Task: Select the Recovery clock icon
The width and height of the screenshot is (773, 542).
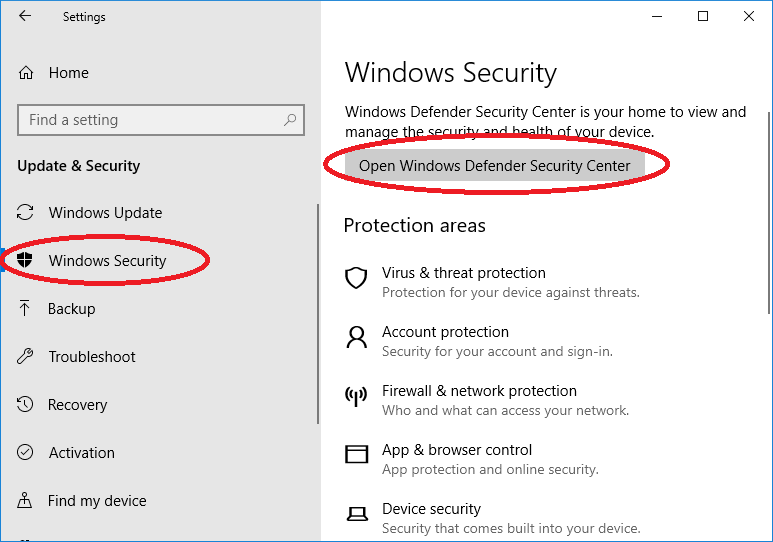Action: [25, 404]
